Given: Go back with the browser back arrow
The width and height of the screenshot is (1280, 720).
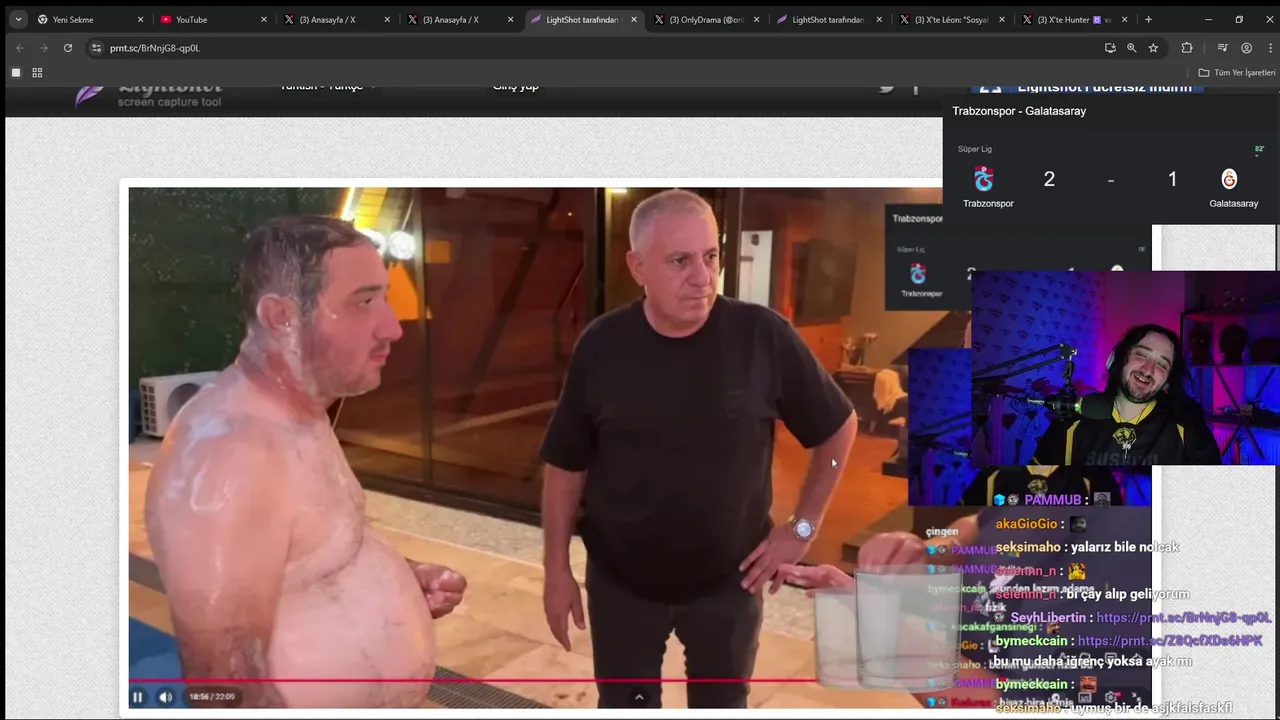Looking at the screenshot, I should (19, 48).
